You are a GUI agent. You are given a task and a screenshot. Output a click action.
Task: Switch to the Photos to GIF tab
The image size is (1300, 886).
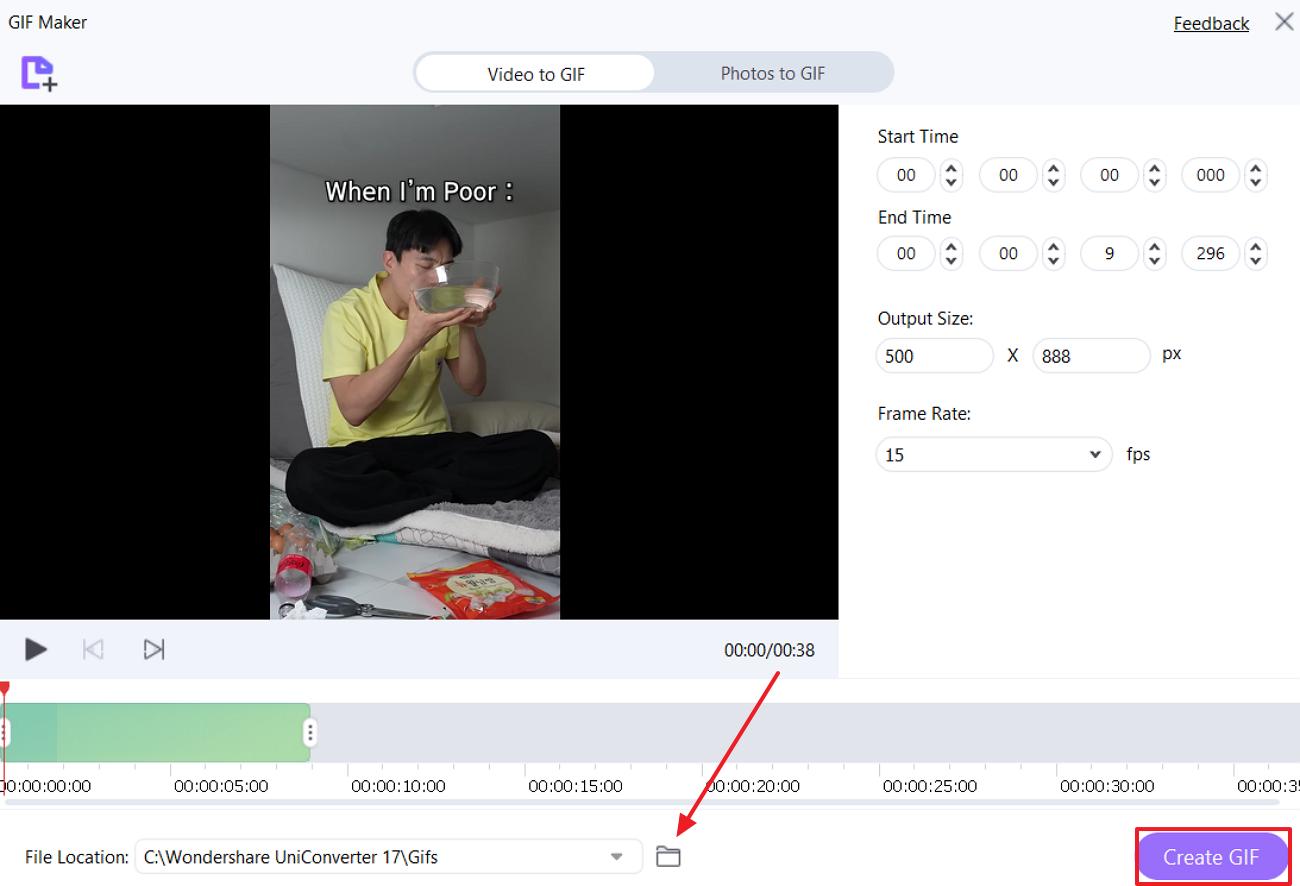(x=772, y=73)
